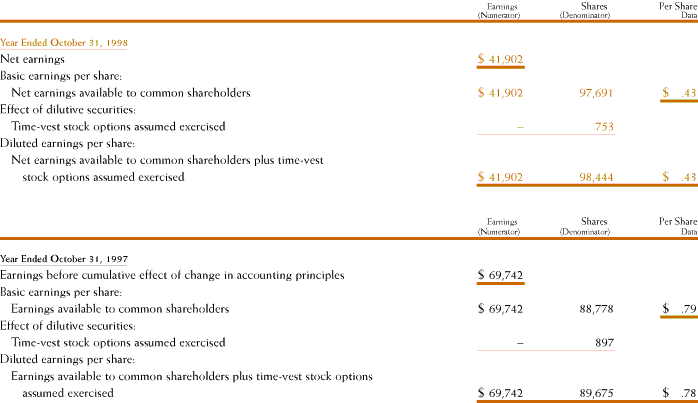Select the 753 time-vest options shares value
The height and width of the screenshot is (403, 698).
(604, 127)
